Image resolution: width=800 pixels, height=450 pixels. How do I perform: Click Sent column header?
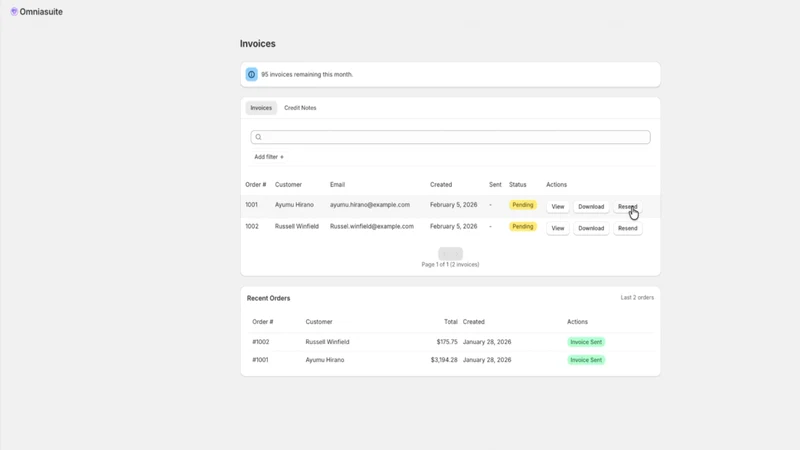point(495,185)
